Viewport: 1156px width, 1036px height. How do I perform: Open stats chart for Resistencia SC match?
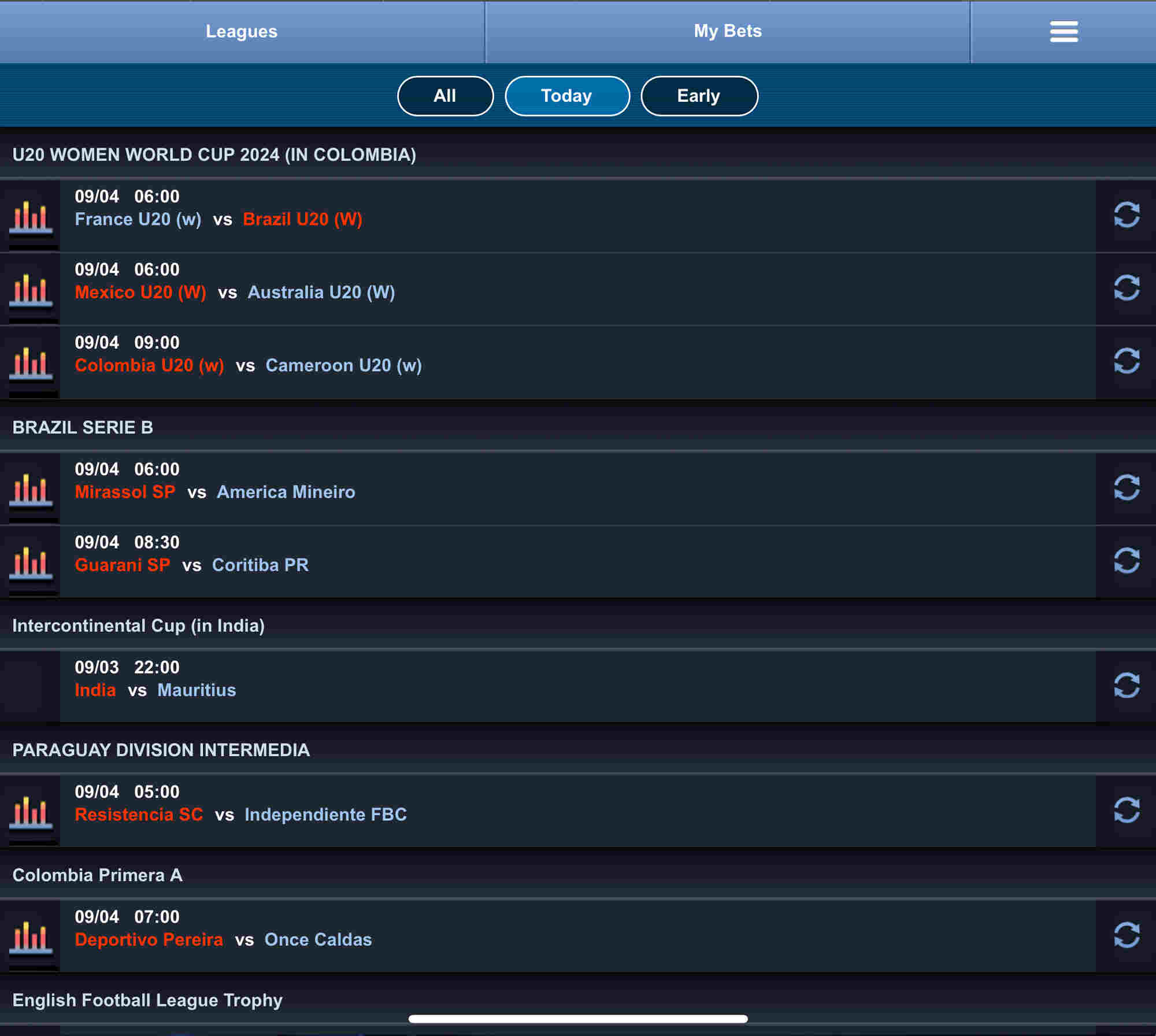(31, 812)
